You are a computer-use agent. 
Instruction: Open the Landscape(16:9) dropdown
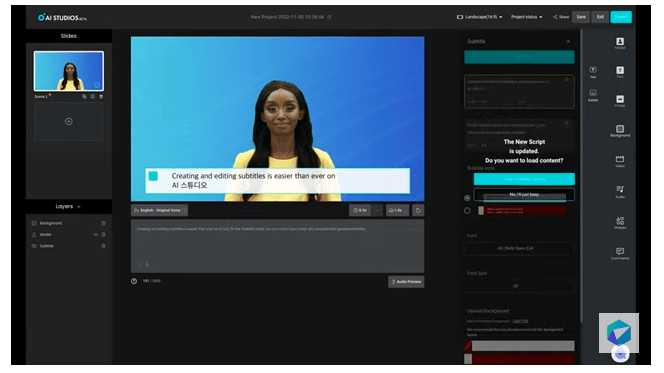coord(479,17)
